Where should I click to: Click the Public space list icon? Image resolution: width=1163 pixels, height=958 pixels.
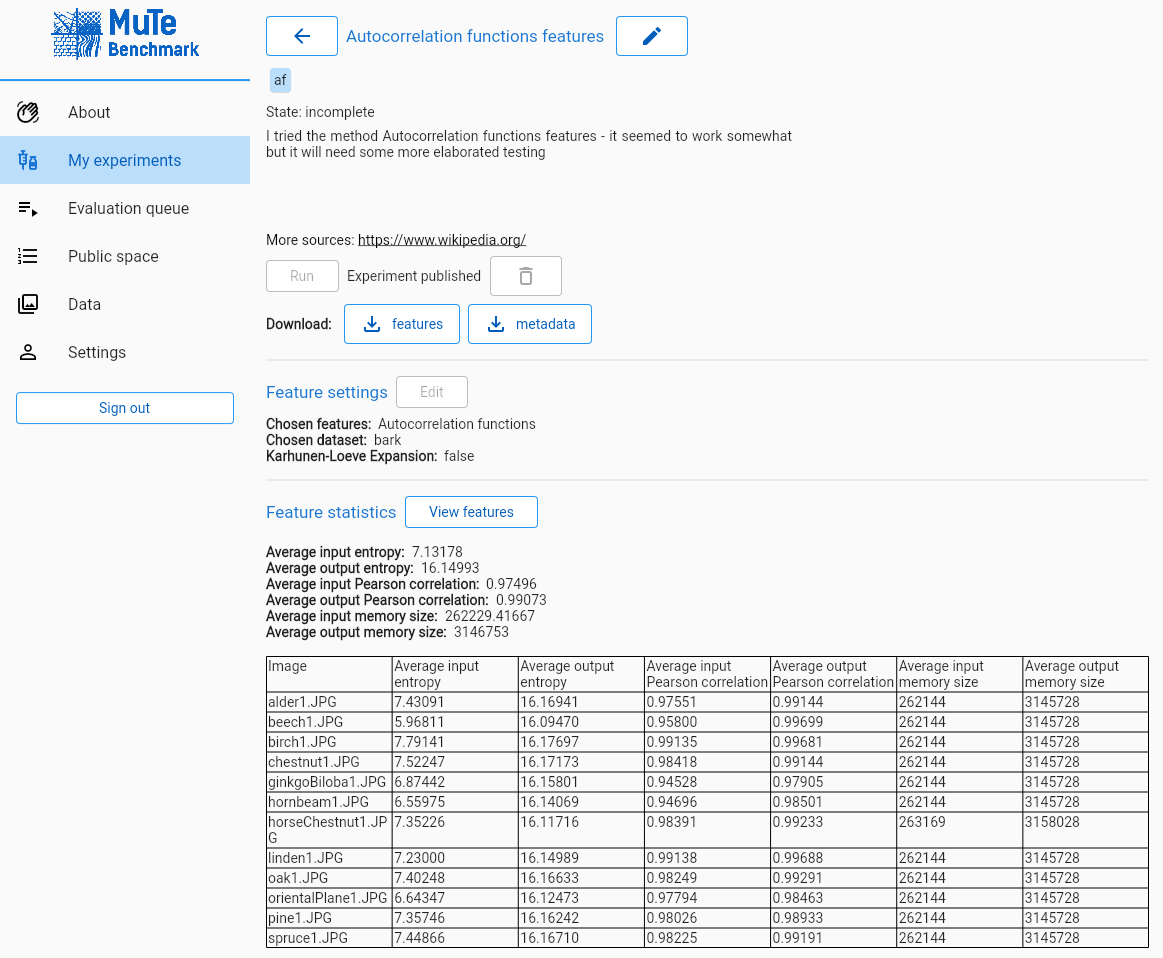[28, 257]
